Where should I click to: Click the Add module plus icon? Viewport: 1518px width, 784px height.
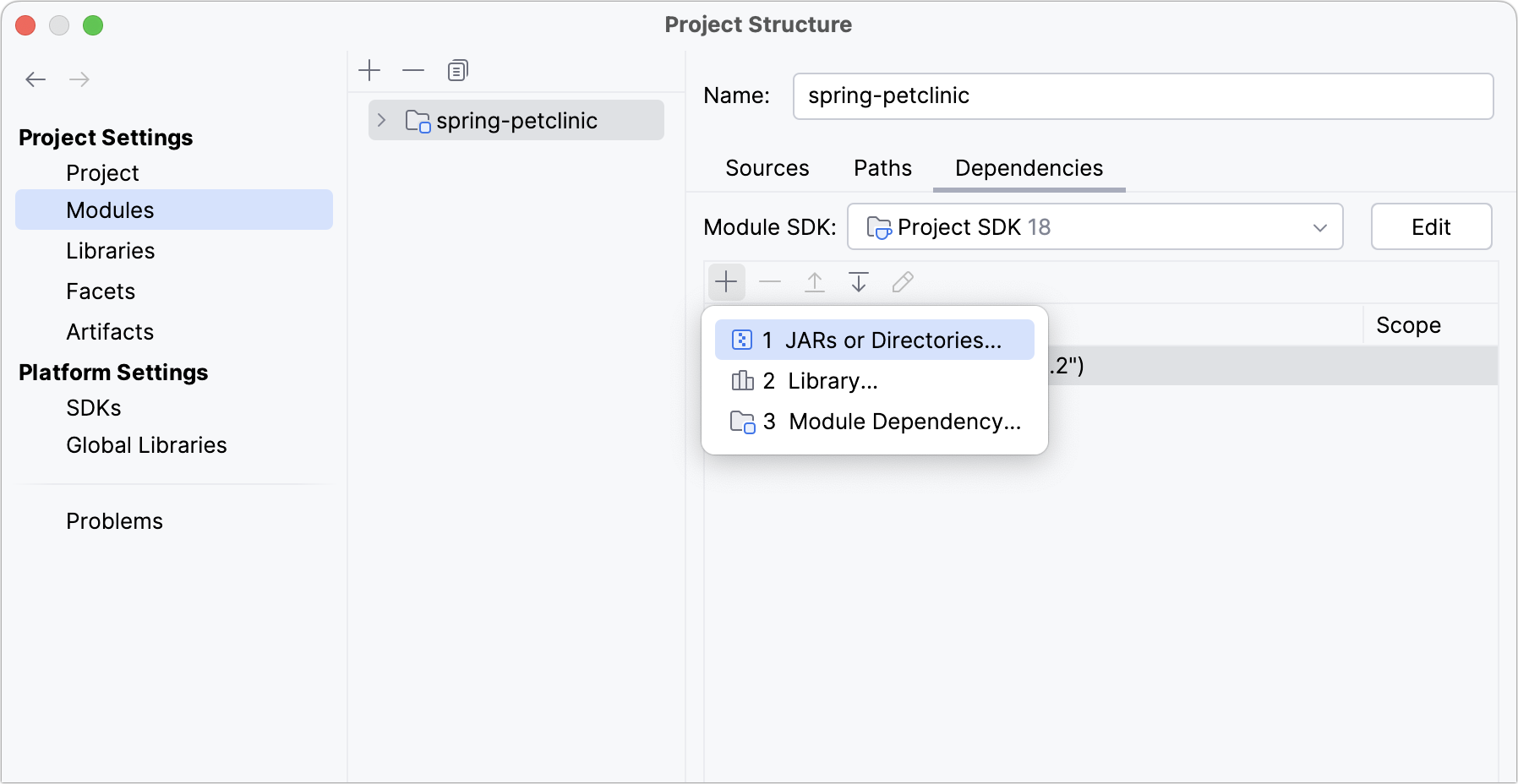[369, 70]
